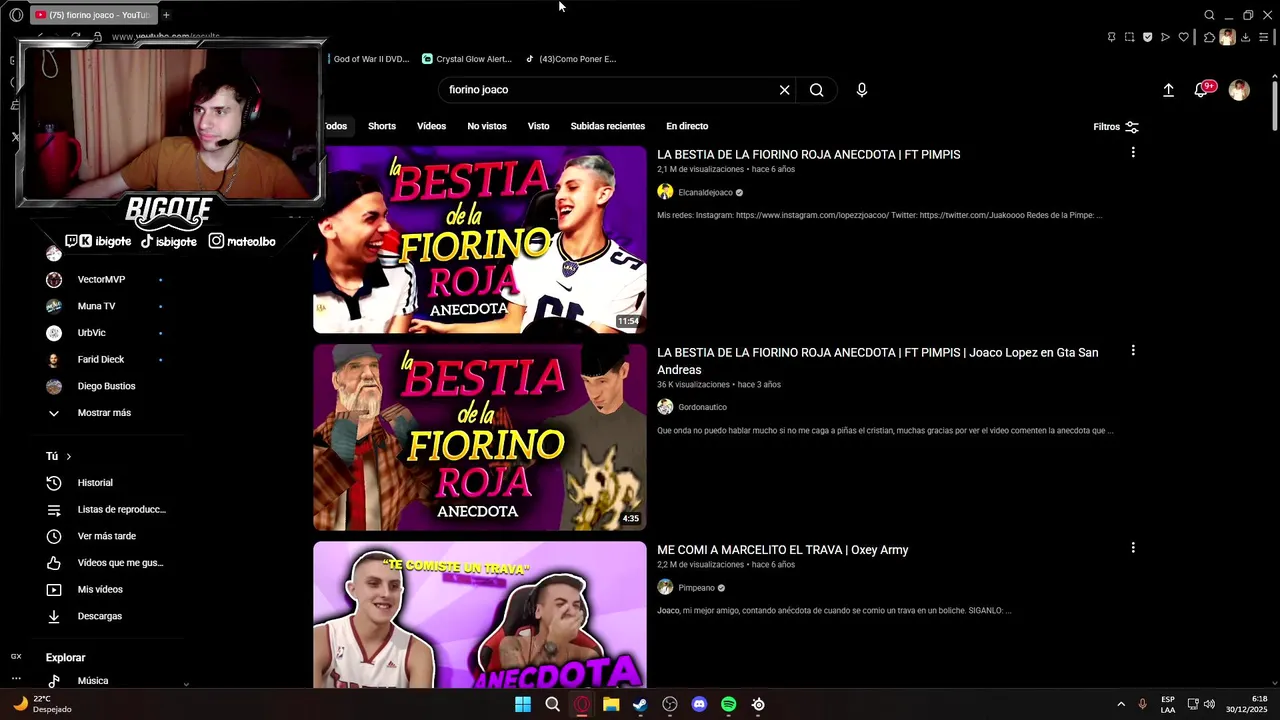The width and height of the screenshot is (1280, 720).
Task: Click the Opera My Flow send icon
Action: pyautogui.click(x=1165, y=37)
